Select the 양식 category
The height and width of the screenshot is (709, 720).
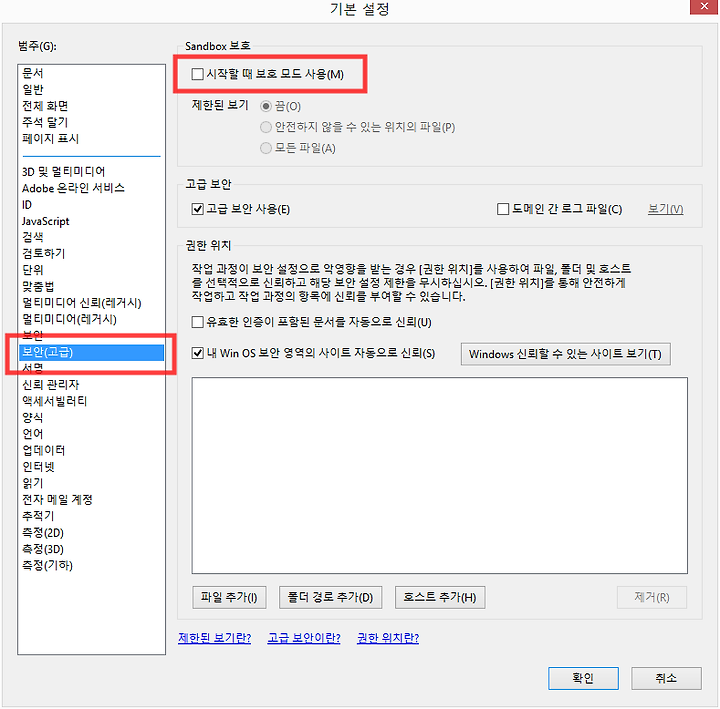[x=91, y=418]
